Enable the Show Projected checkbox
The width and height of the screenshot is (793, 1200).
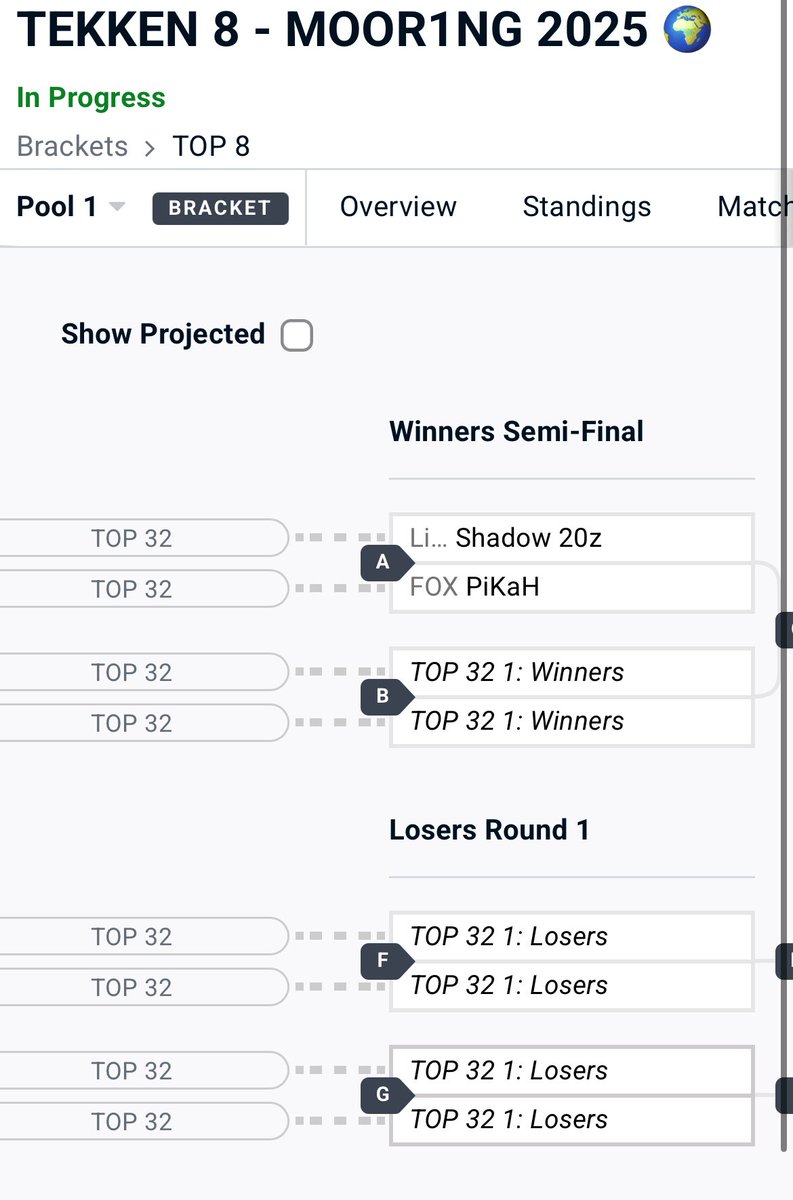click(x=297, y=335)
